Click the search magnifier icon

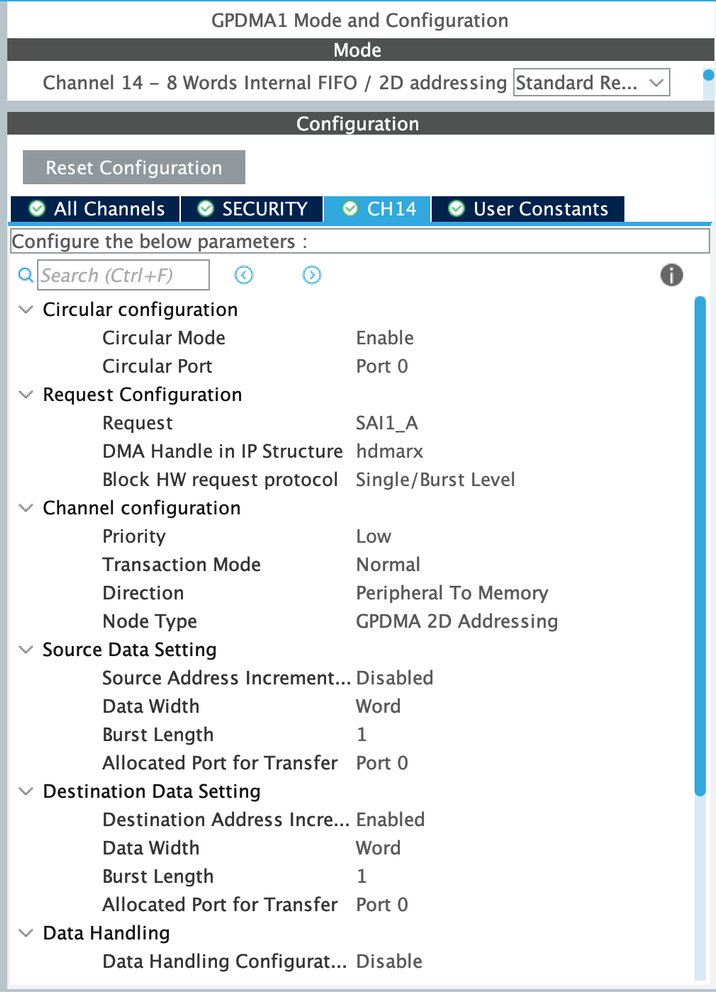click(x=24, y=275)
